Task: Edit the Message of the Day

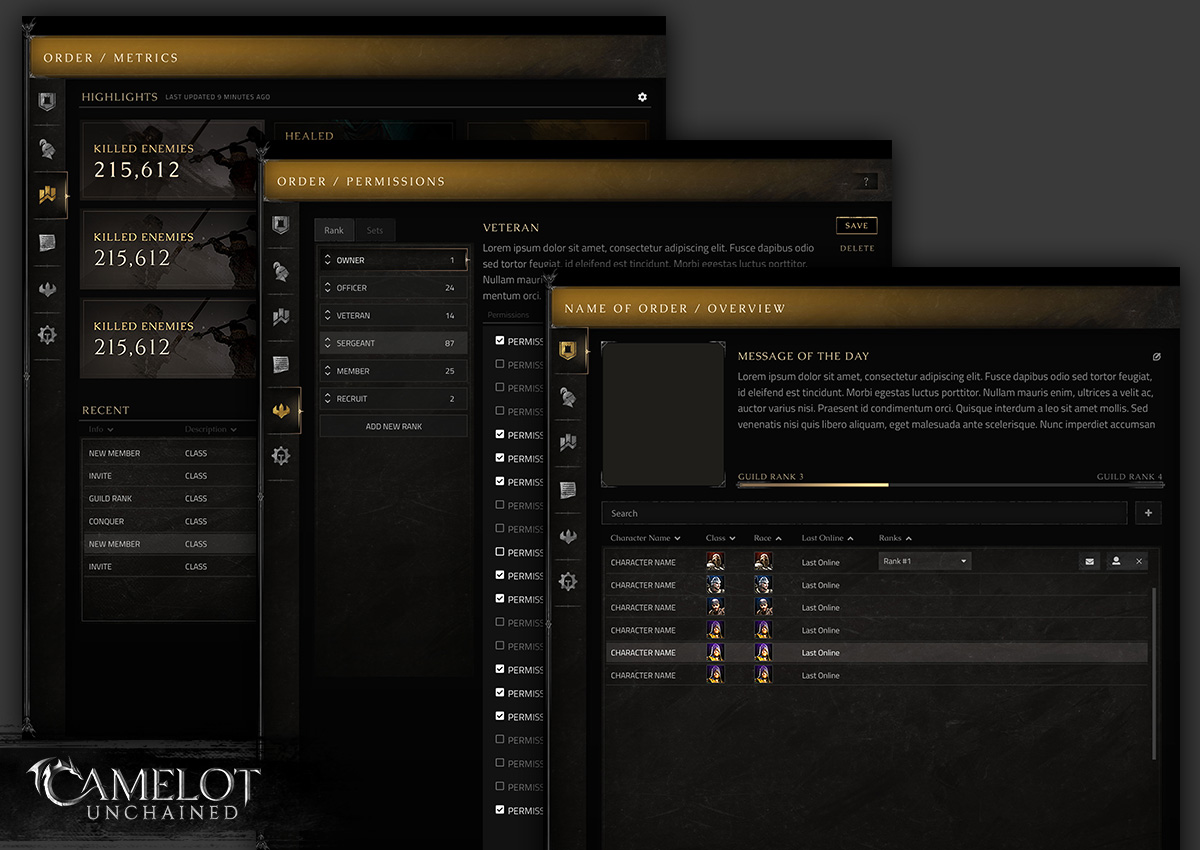Action: [1157, 356]
